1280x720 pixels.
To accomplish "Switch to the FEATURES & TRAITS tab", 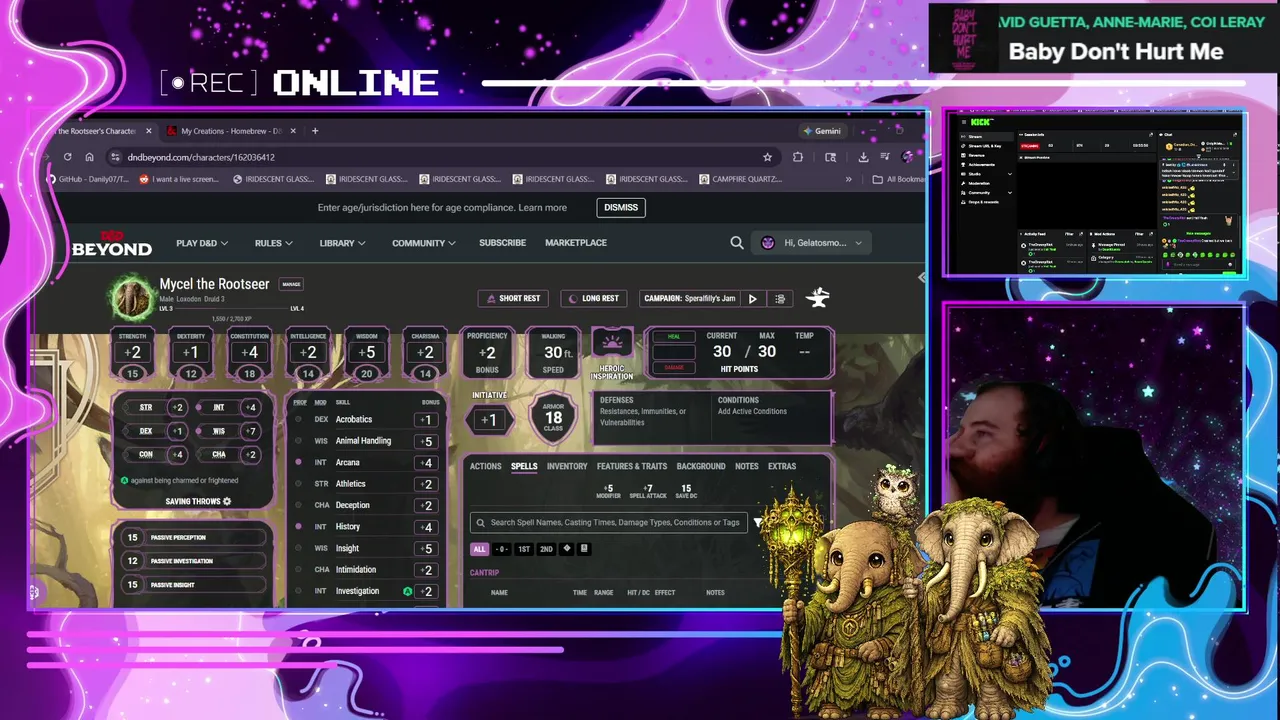I will tap(632, 466).
